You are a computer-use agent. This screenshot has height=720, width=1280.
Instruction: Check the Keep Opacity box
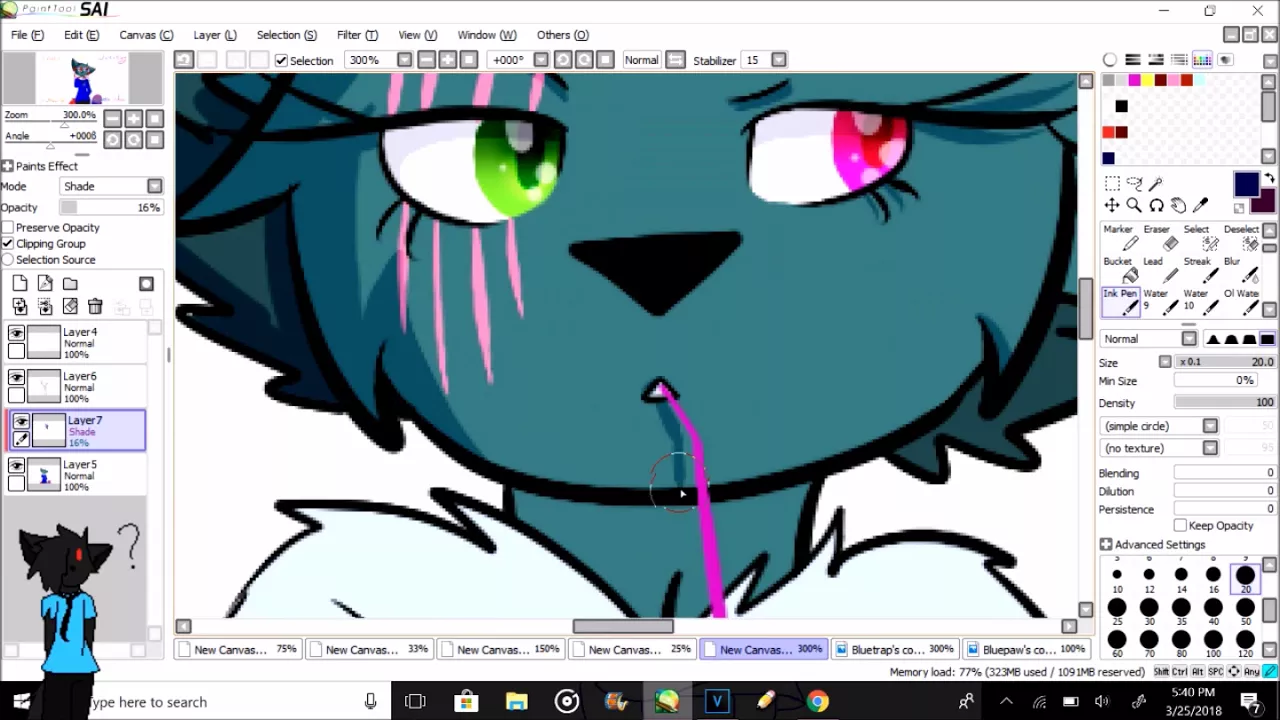(x=1181, y=525)
